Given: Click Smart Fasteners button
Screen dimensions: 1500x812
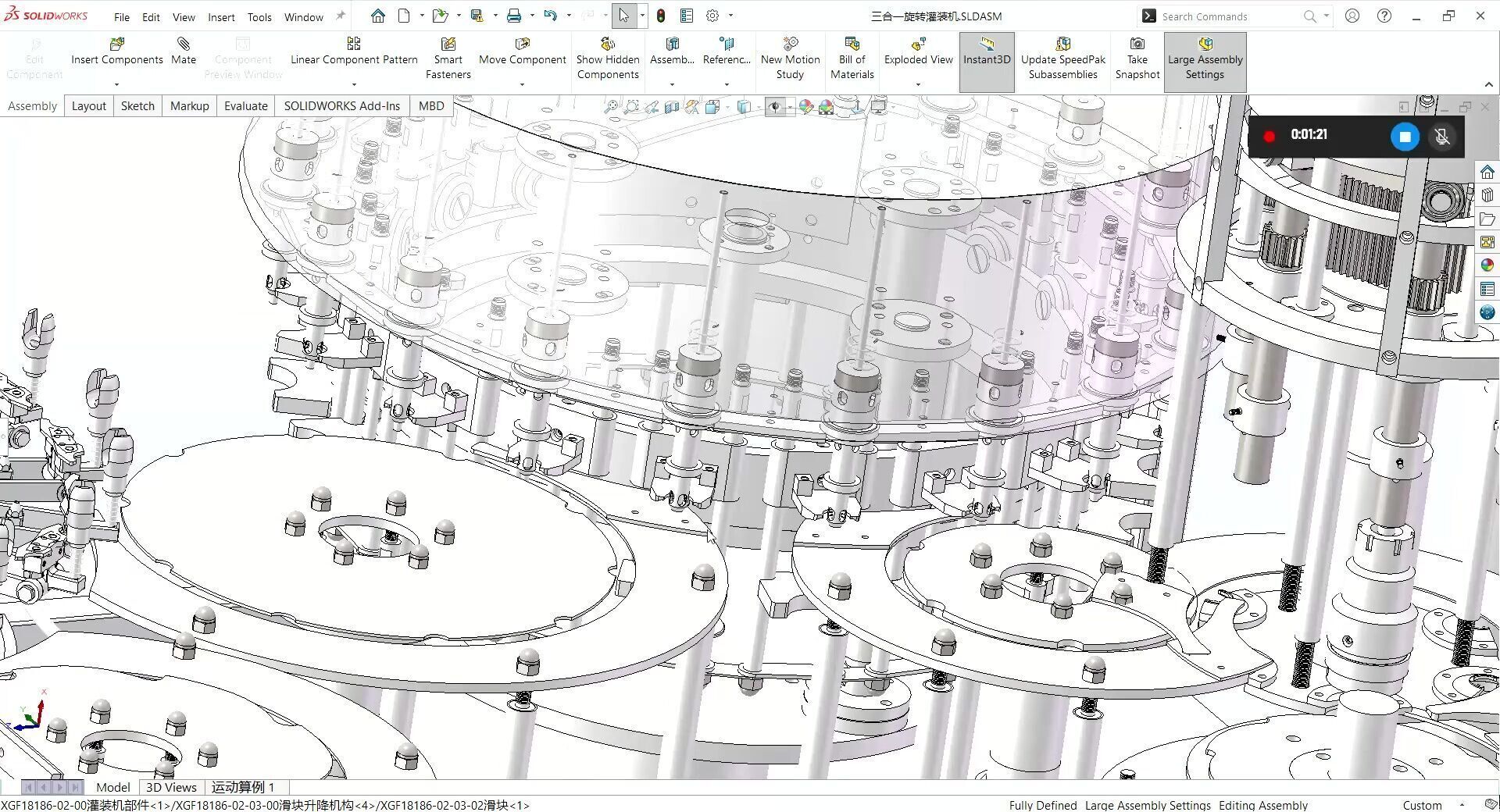Looking at the screenshot, I should tap(448, 60).
